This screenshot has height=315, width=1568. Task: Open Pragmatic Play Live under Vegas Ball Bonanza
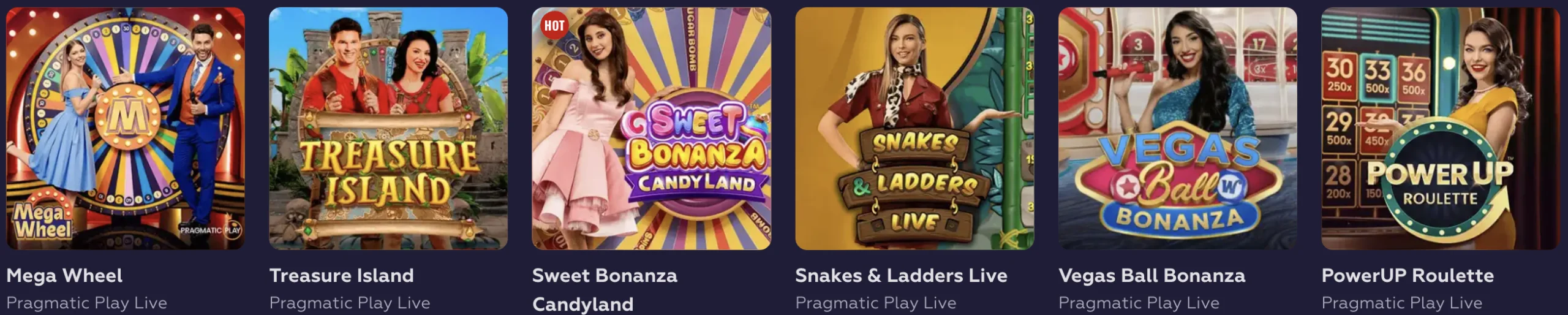[1139, 303]
